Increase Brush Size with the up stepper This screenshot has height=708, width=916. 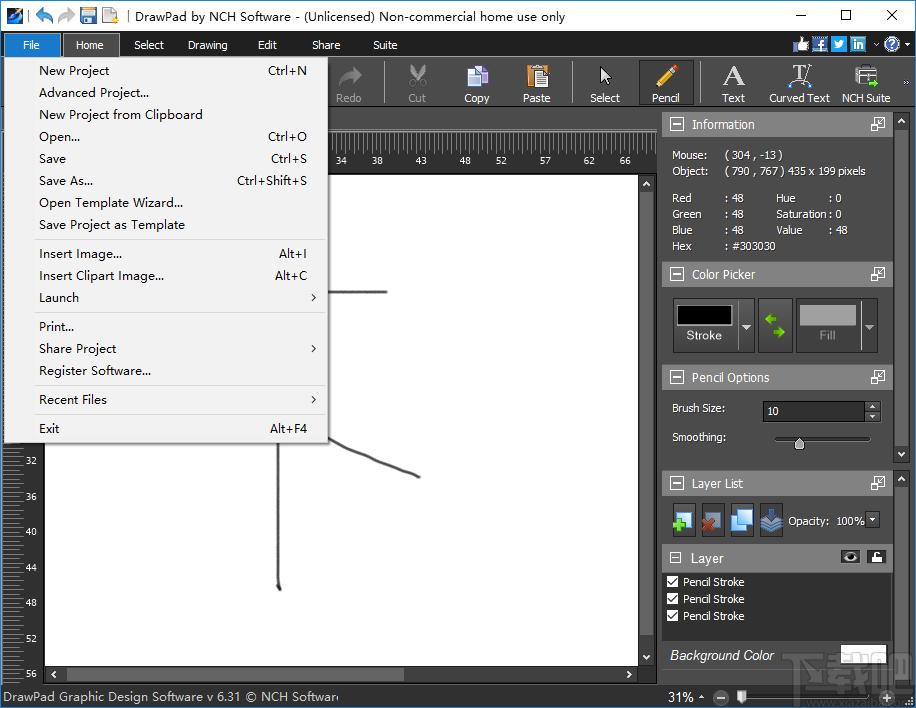click(x=872, y=407)
